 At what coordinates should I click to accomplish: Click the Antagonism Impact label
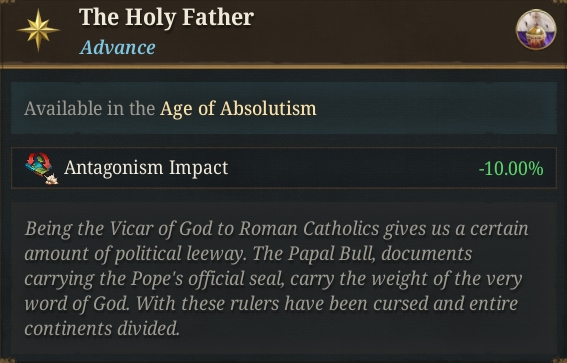146,168
